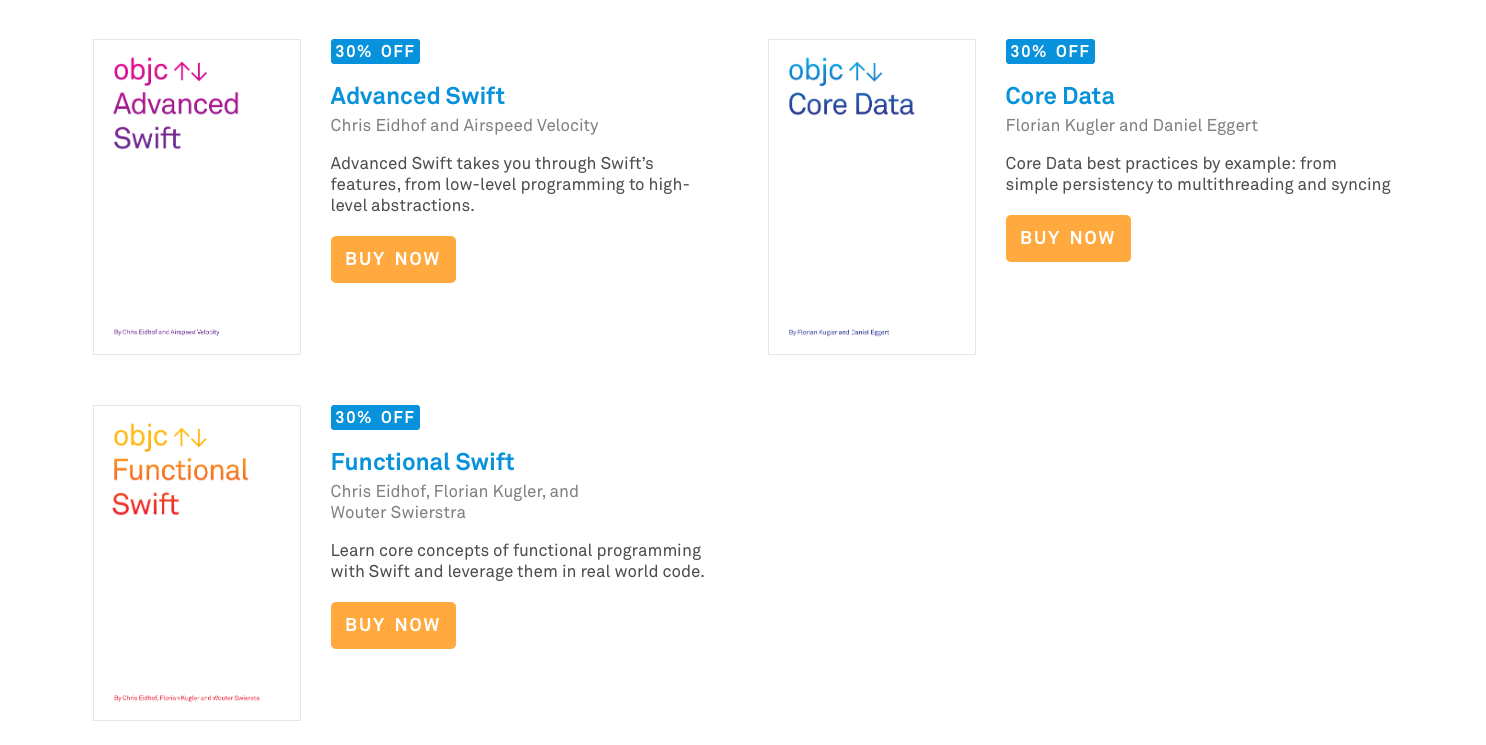Select the Florian Kugler and Daniel Eggert author line
The width and height of the screenshot is (1486, 745).
[1131, 126]
